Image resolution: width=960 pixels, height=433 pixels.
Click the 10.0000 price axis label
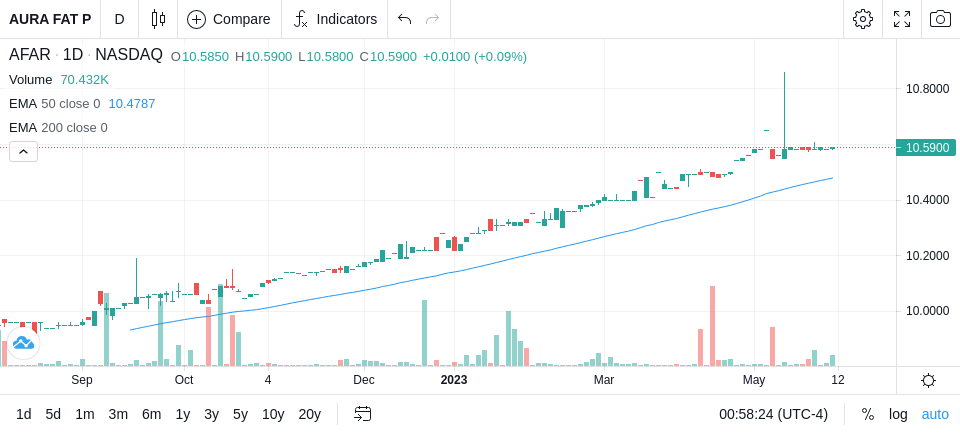(928, 311)
